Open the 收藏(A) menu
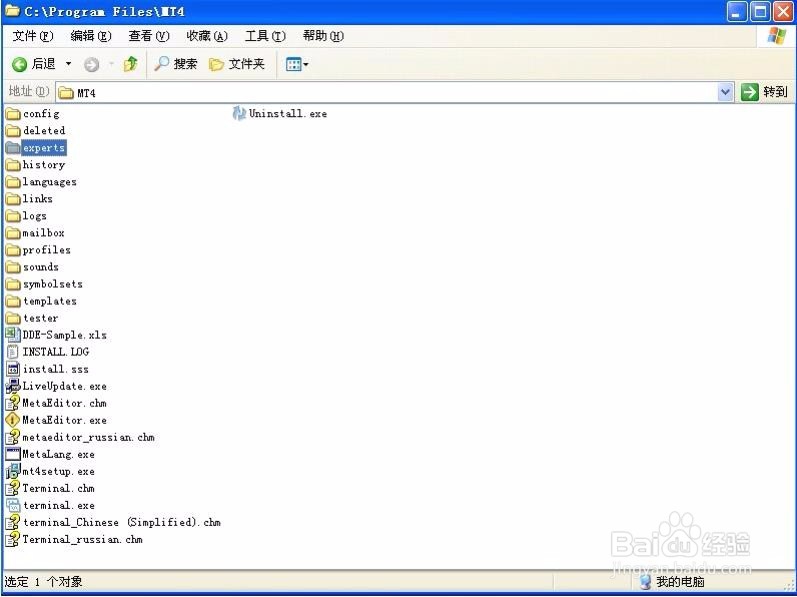 (207, 36)
